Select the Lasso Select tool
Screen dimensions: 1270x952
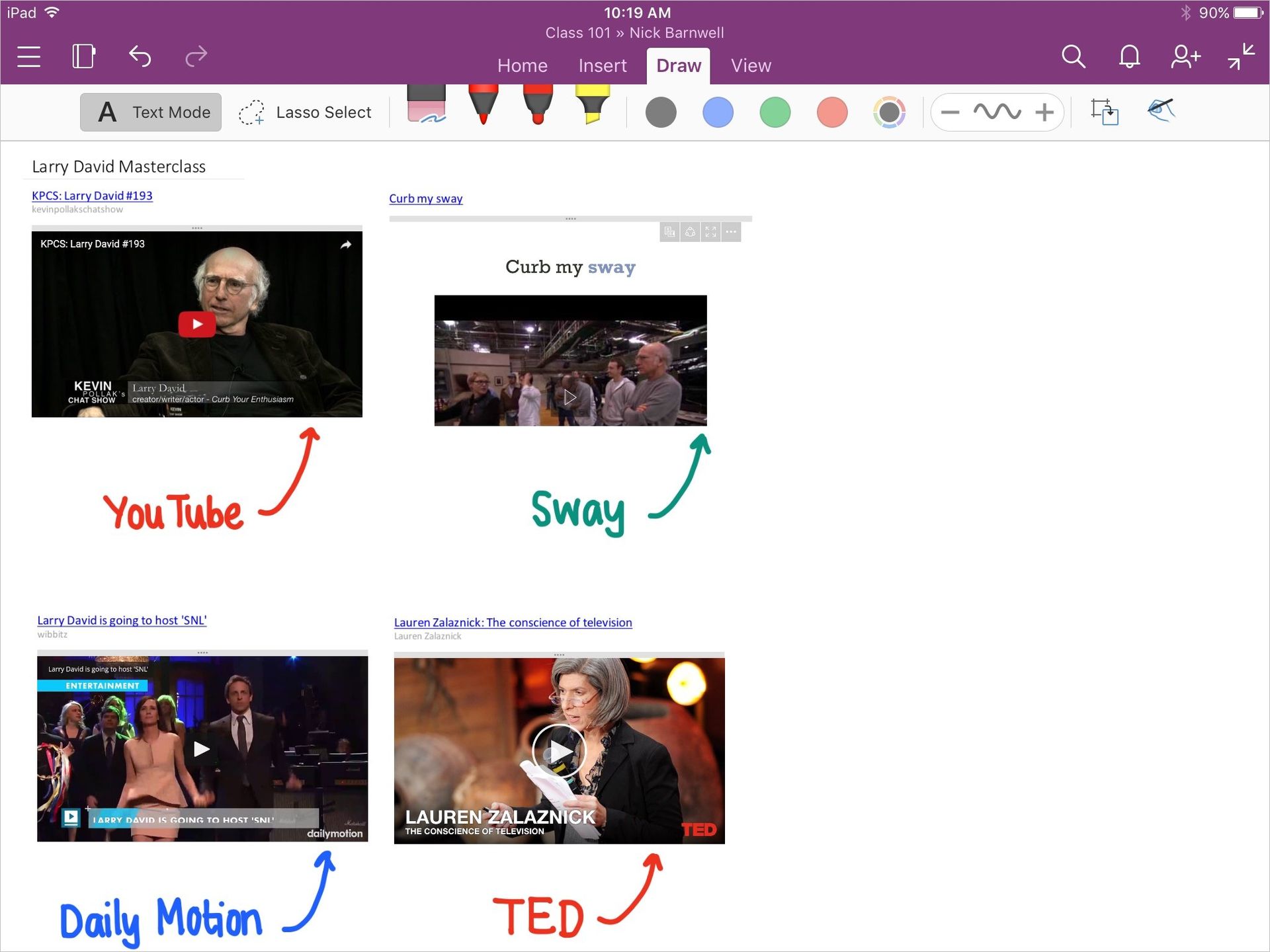[x=306, y=112]
